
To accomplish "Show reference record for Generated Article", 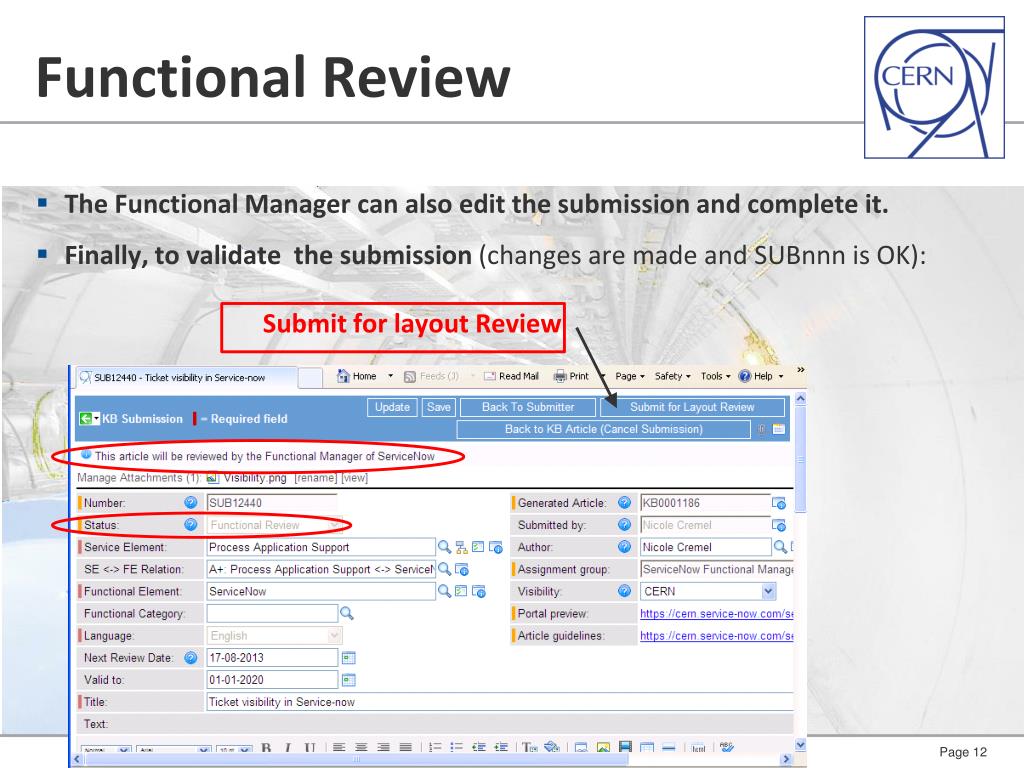I will [x=778, y=503].
